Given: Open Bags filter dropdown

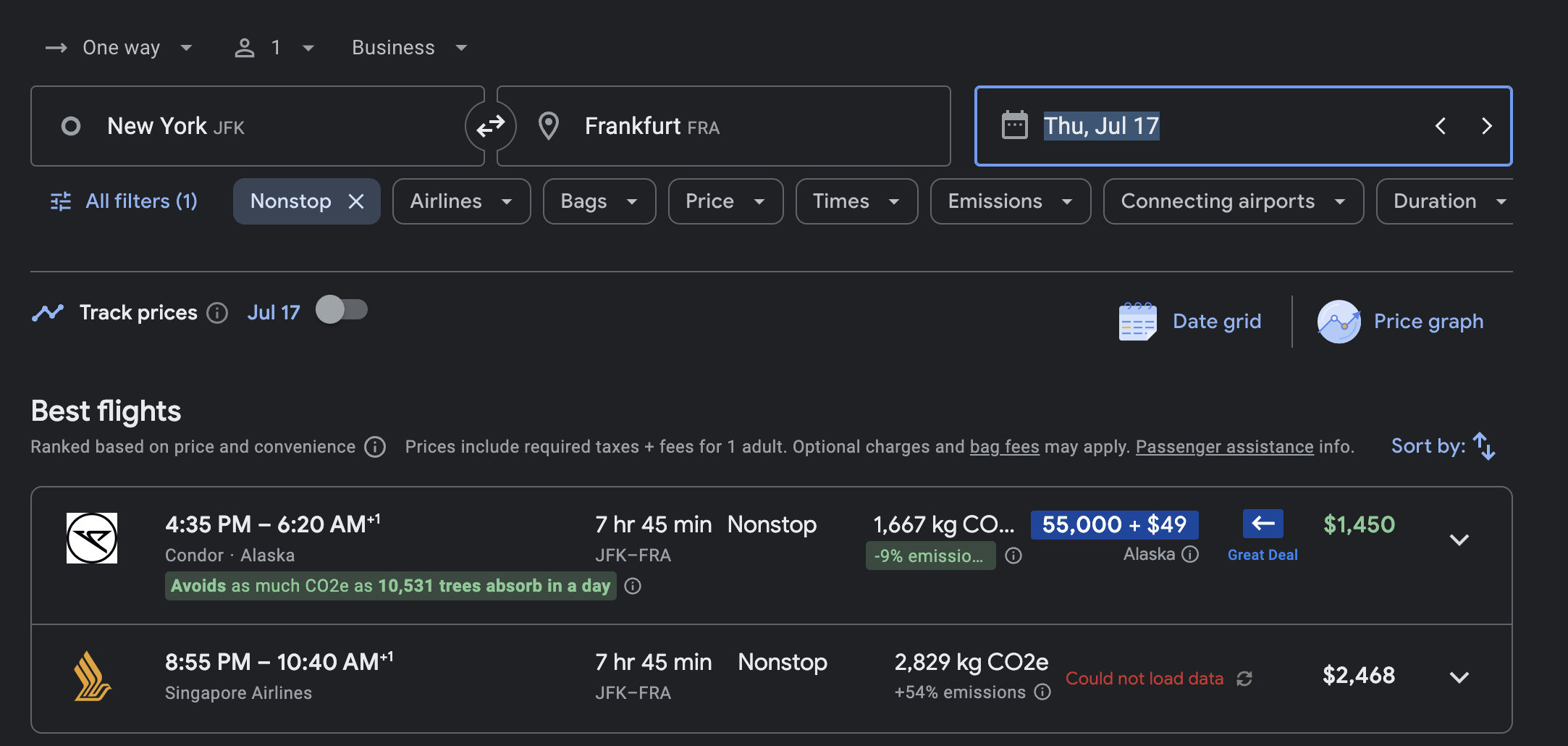Looking at the screenshot, I should pos(599,201).
